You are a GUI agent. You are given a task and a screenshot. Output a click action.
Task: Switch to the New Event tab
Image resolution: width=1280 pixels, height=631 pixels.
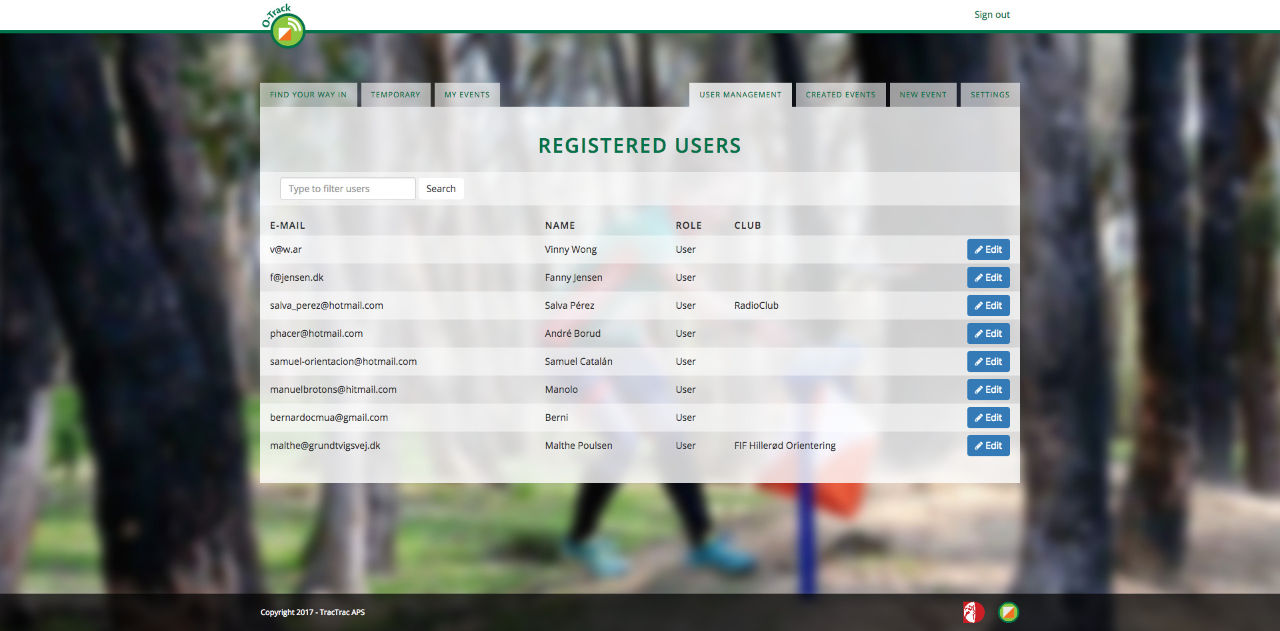pos(922,95)
